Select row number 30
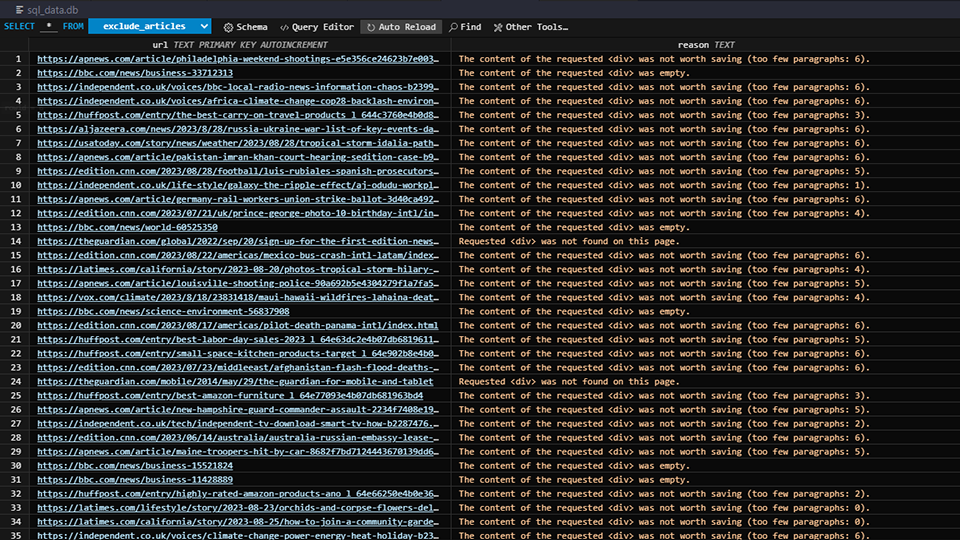This screenshot has height=540, width=960. pos(16,466)
